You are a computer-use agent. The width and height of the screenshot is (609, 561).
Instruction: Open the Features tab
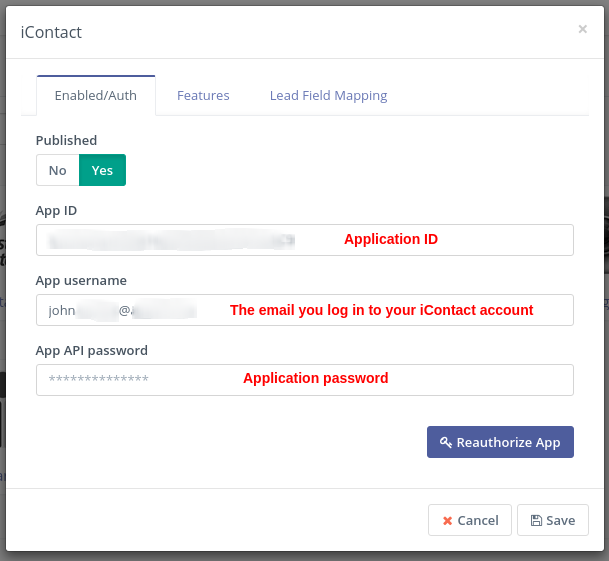(203, 96)
